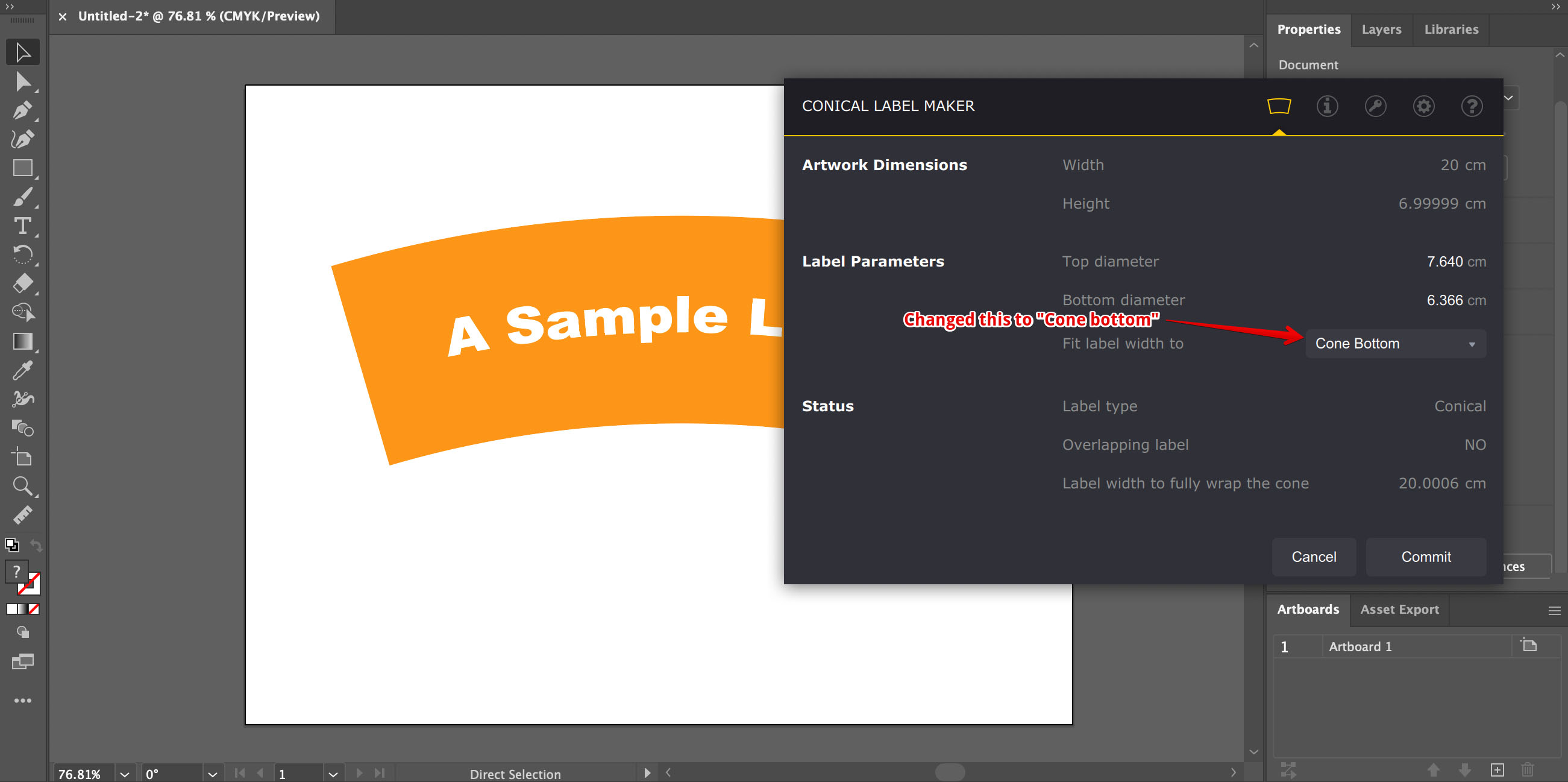Click the info icon in Conical Label Maker

coord(1328,106)
